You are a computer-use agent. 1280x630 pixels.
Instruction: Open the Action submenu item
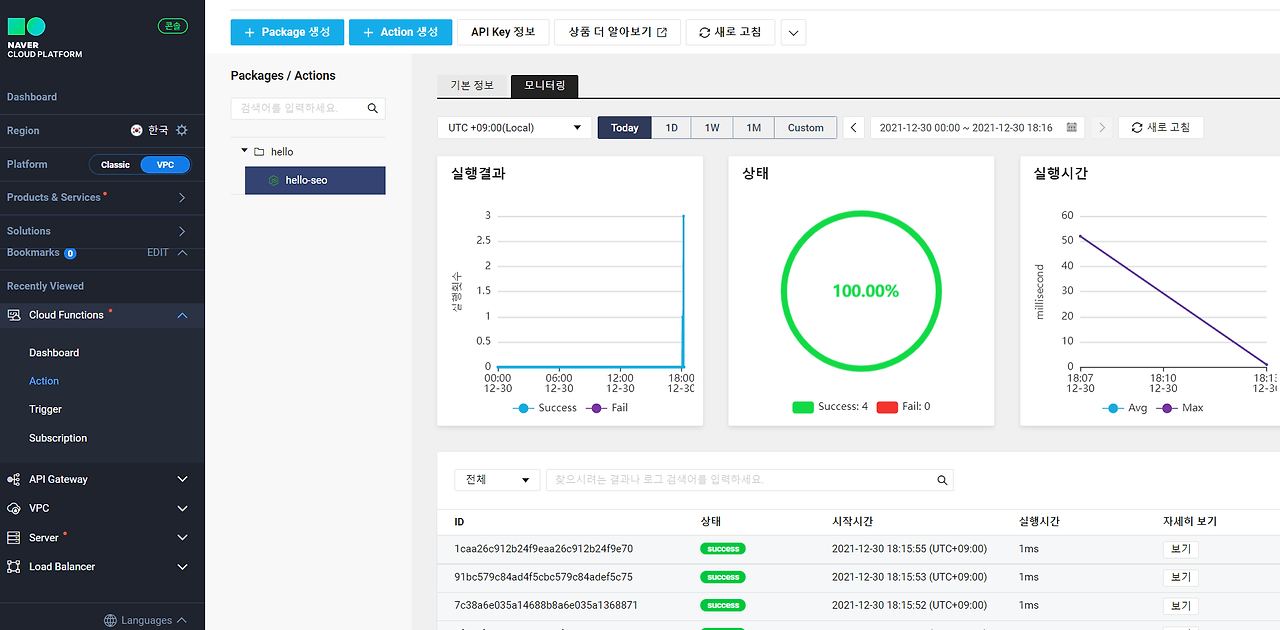pos(44,381)
